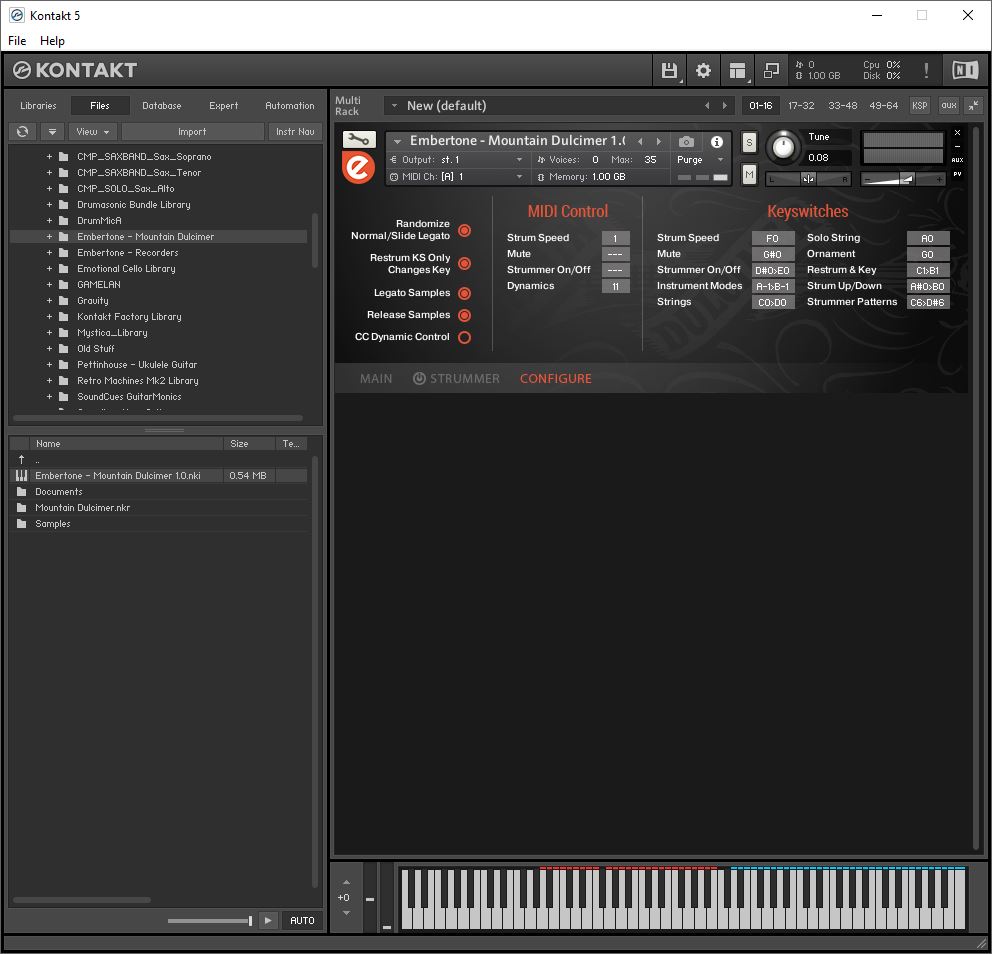This screenshot has width=992, height=954.
Task: Click the Strum Speed F0 keyswitch field
Action: (772, 238)
